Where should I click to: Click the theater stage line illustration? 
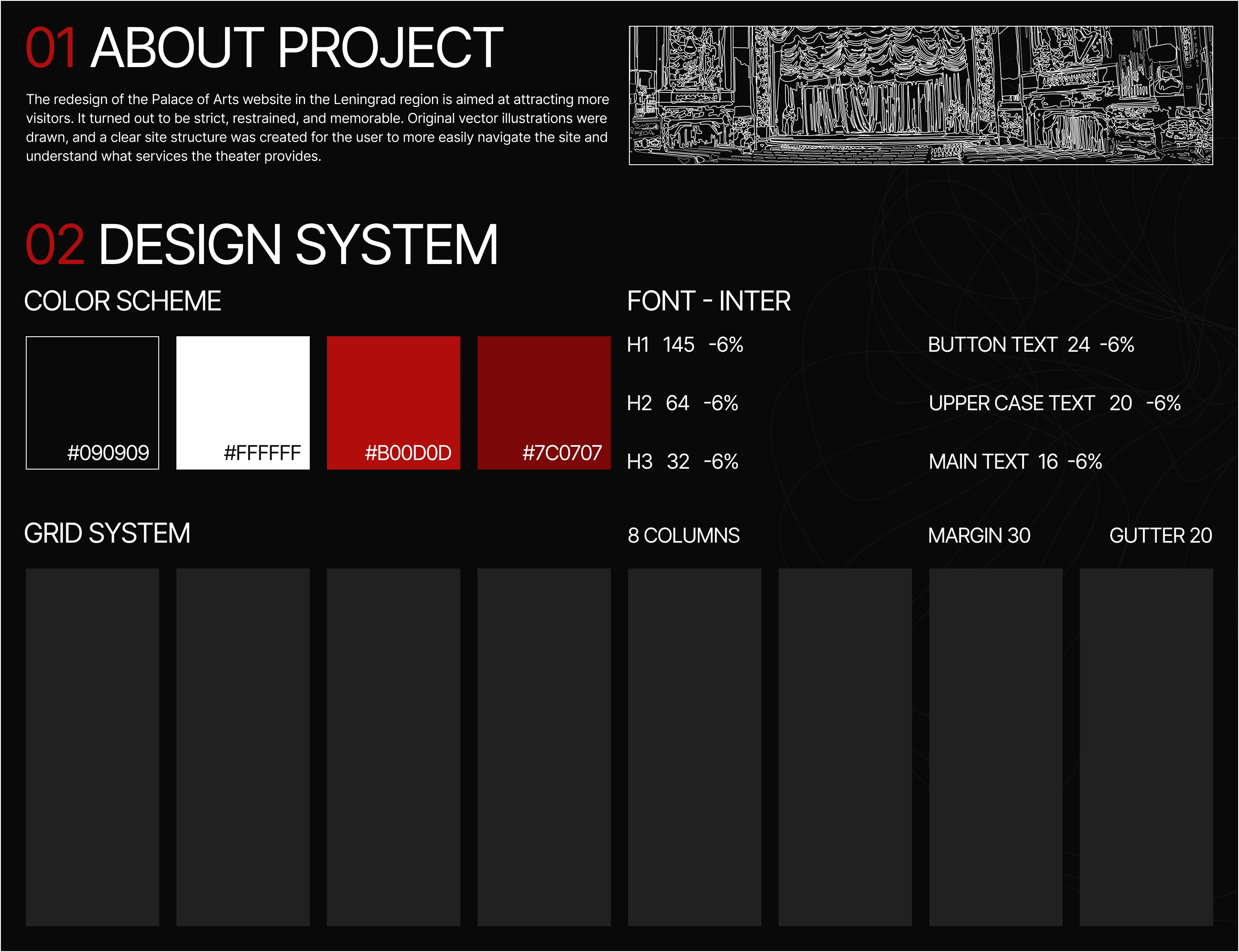click(x=921, y=95)
